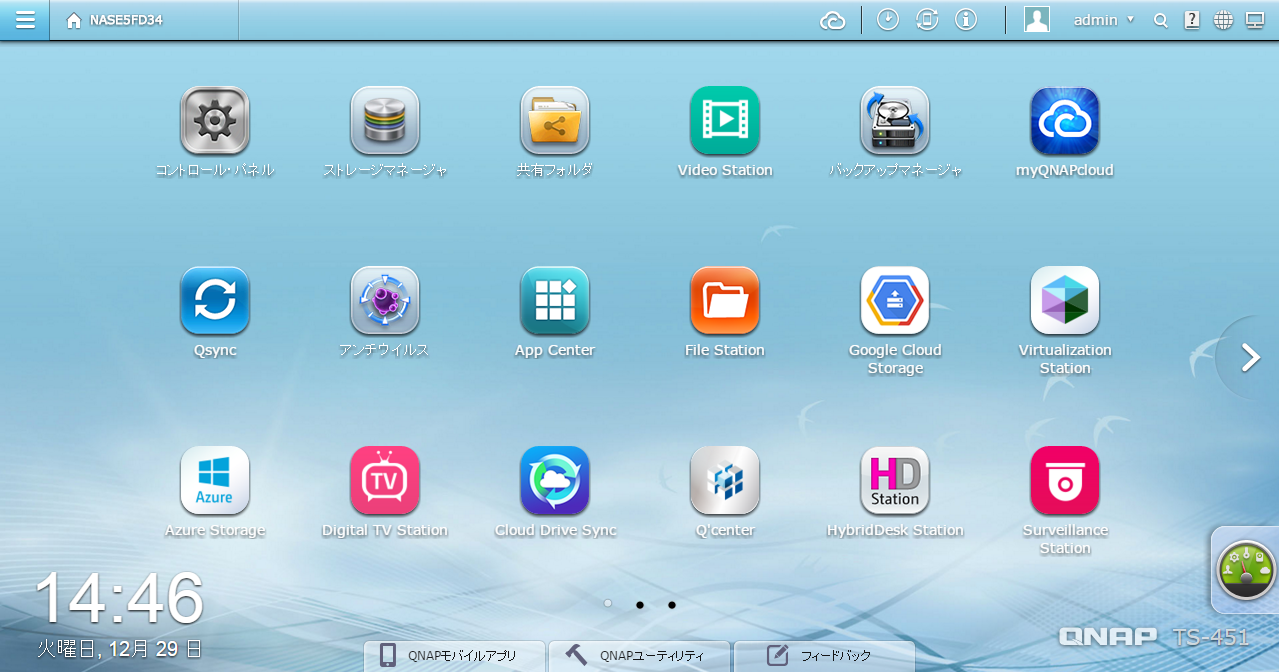1279x672 pixels.
Task: Launch Video Station
Action: (x=725, y=120)
